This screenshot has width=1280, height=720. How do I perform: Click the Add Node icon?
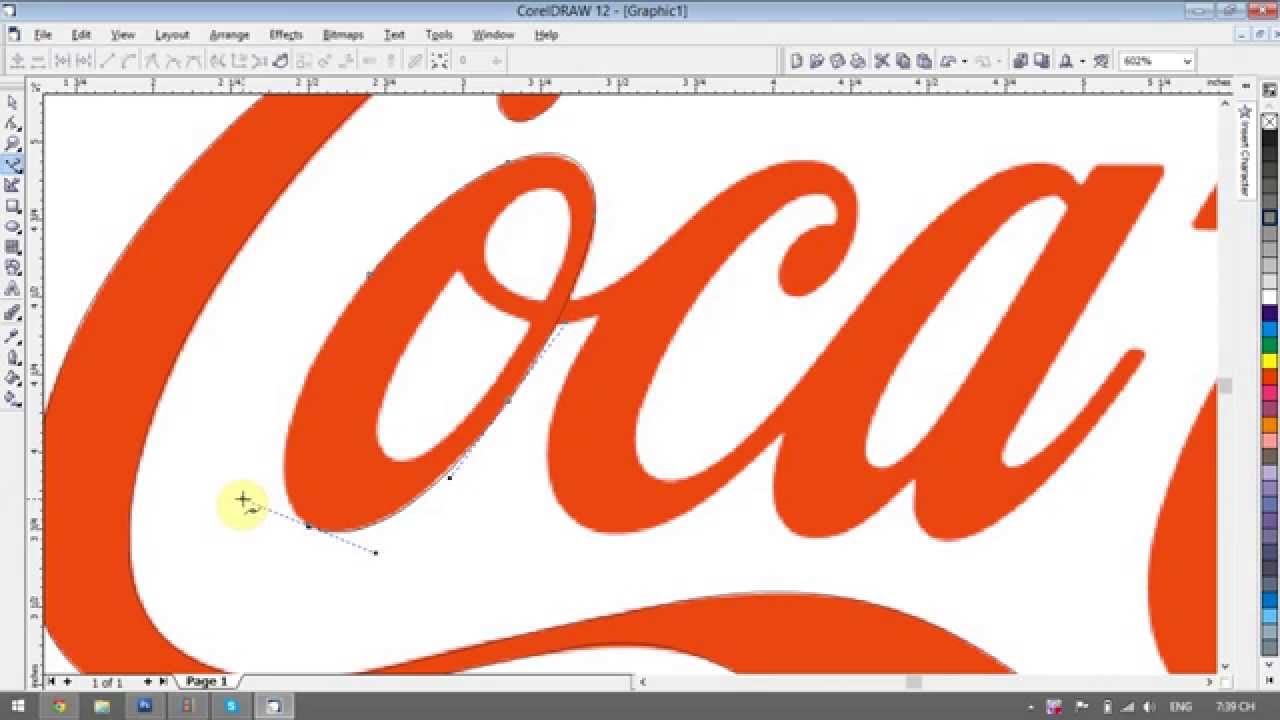[17, 61]
